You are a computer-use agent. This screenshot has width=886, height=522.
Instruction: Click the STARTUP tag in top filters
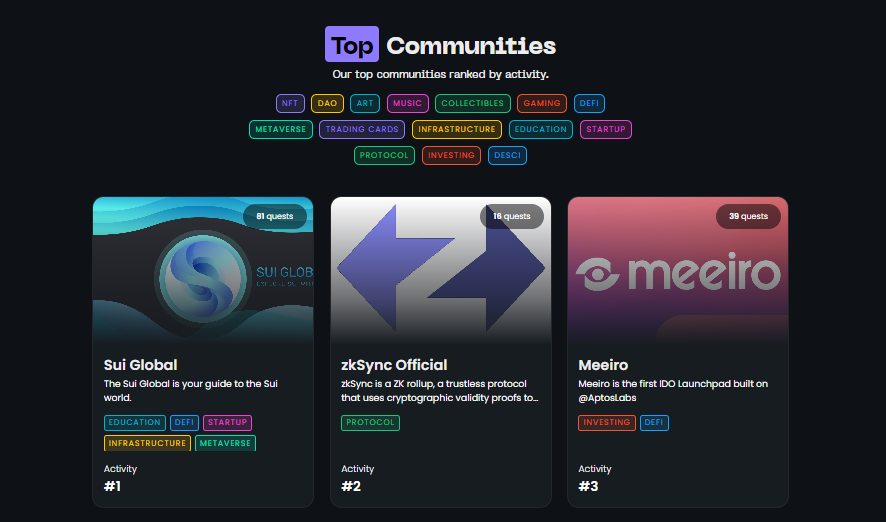point(606,129)
